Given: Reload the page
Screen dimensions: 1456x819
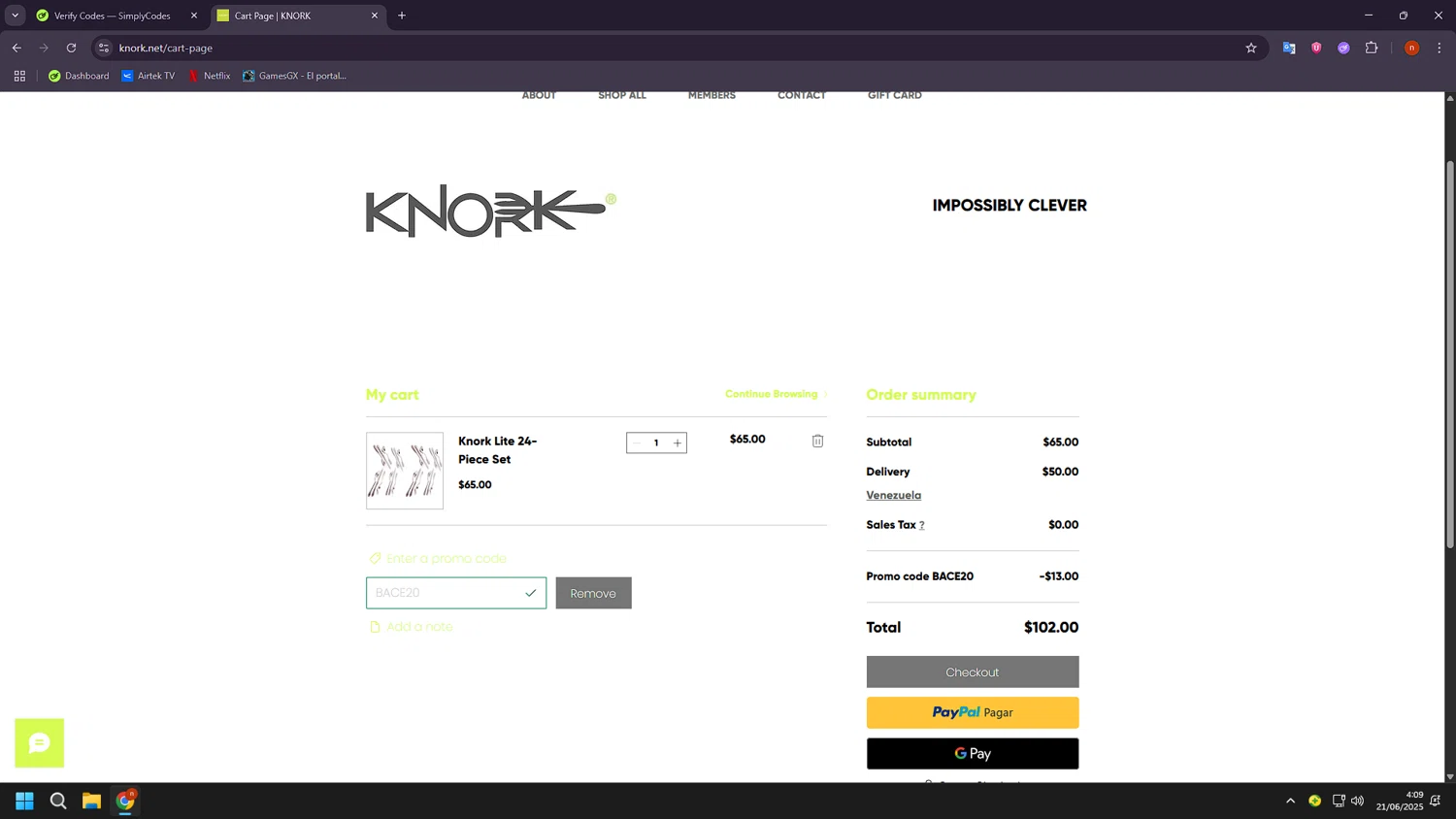Looking at the screenshot, I should [x=71, y=48].
